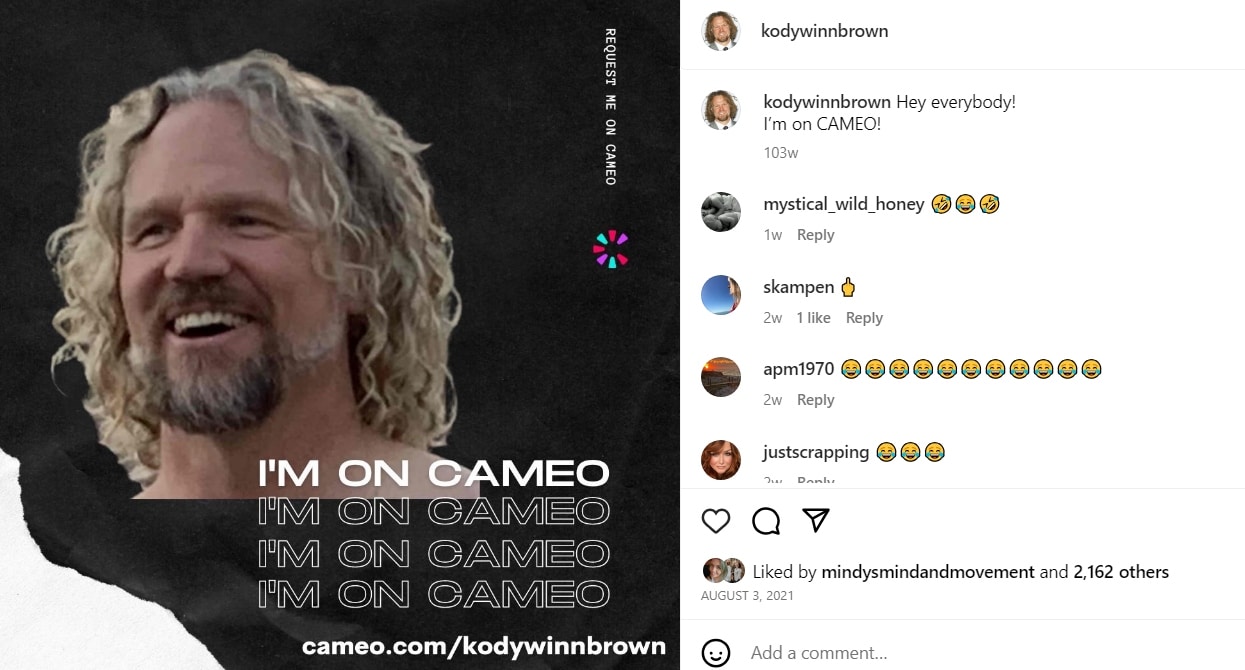Screen dimensions: 1245x670
Task: Open the kodywinnbrown username in header
Action: tap(825, 31)
